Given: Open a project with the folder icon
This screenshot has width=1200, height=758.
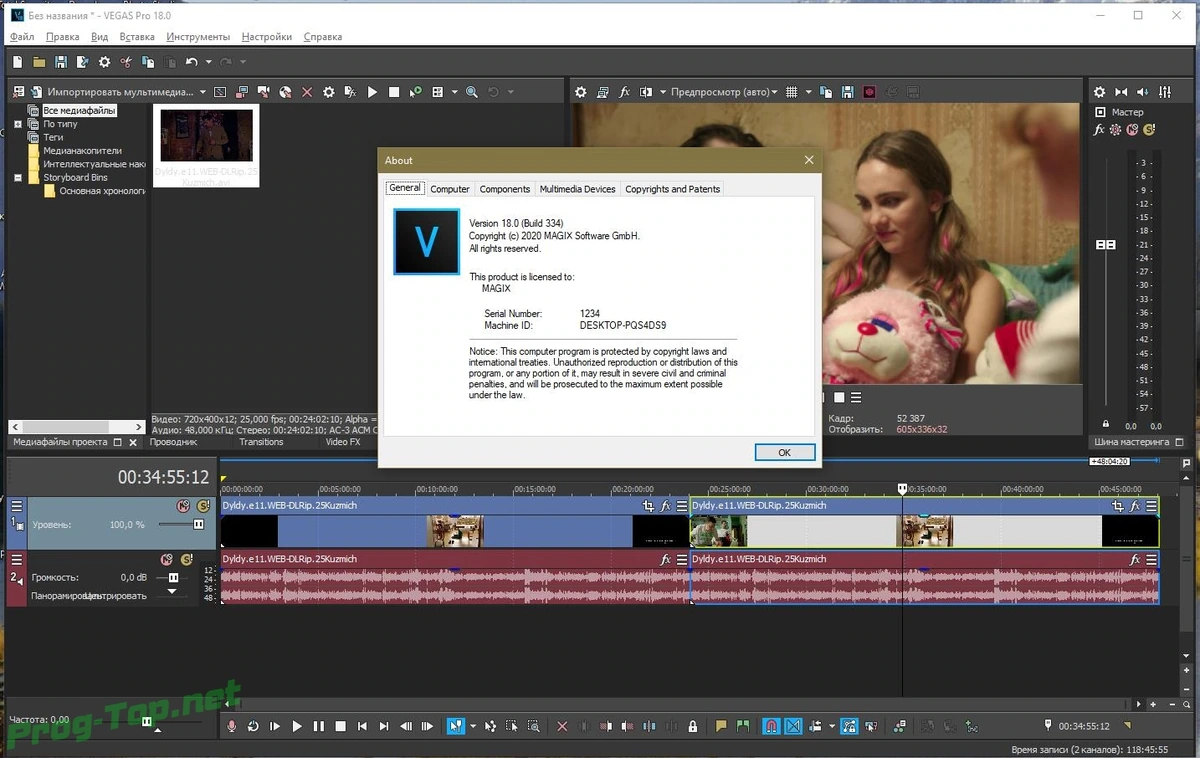Looking at the screenshot, I should [x=39, y=62].
